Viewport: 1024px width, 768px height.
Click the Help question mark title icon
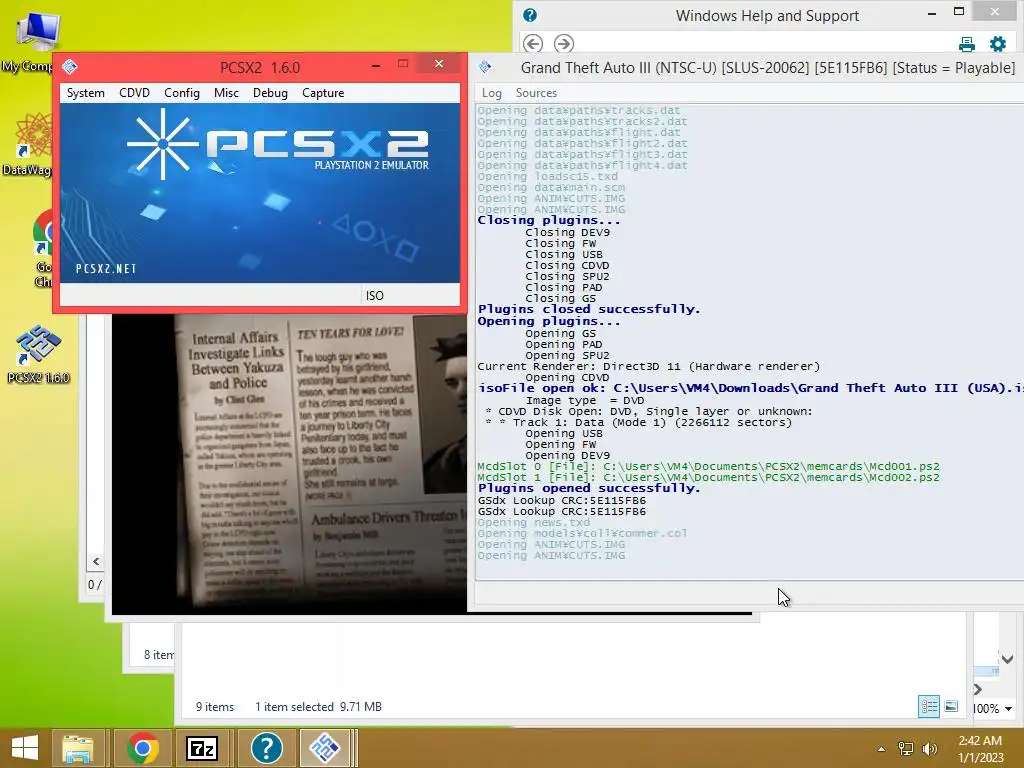[x=530, y=15]
